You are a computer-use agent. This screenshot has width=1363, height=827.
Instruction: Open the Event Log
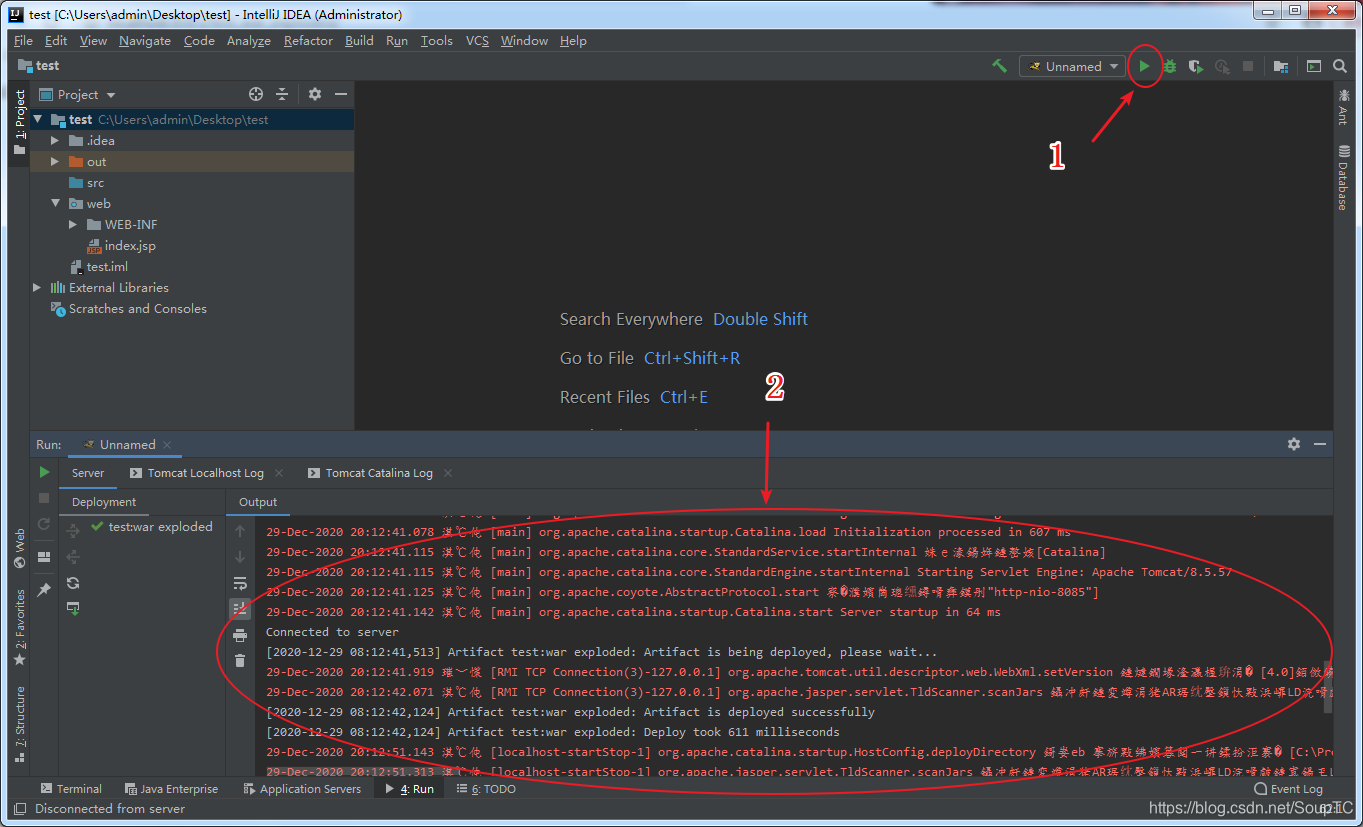(x=1289, y=789)
